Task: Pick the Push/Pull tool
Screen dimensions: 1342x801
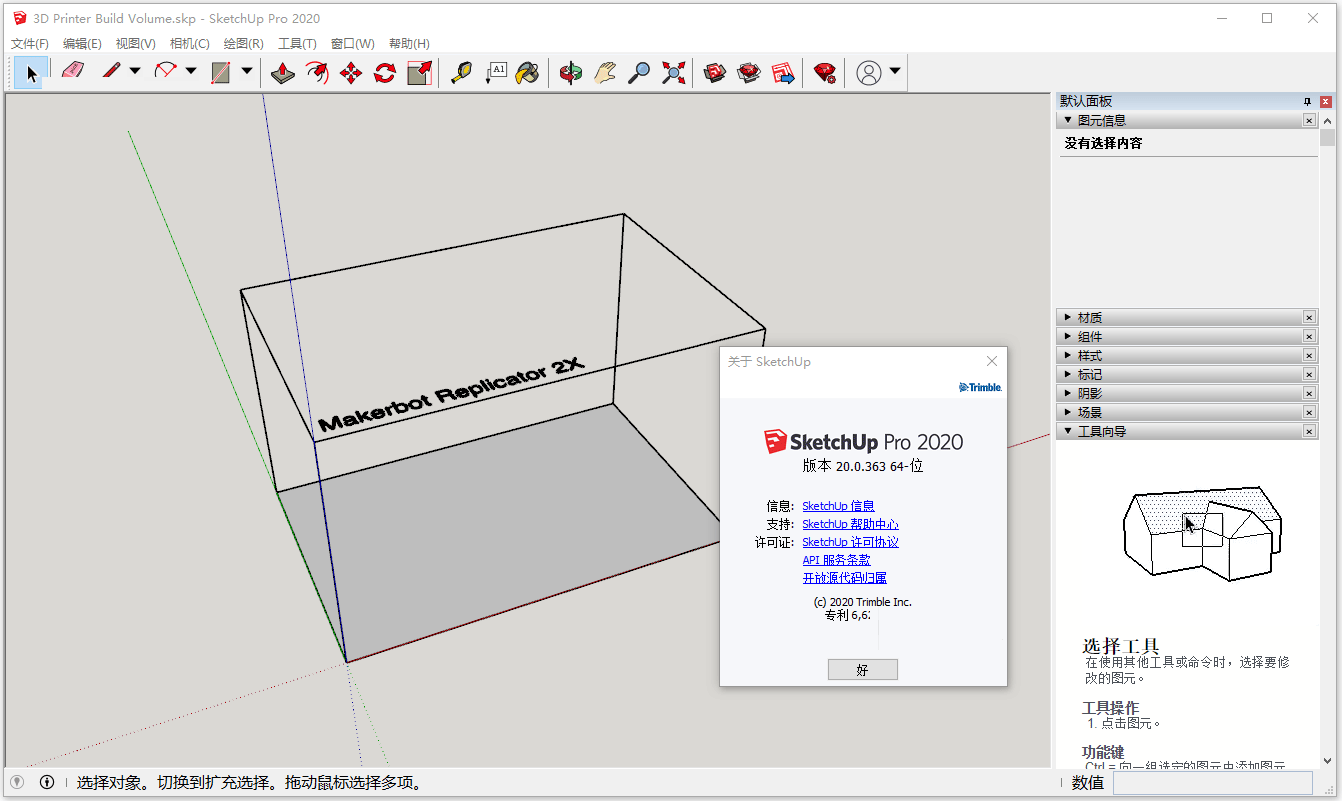Action: (283, 72)
